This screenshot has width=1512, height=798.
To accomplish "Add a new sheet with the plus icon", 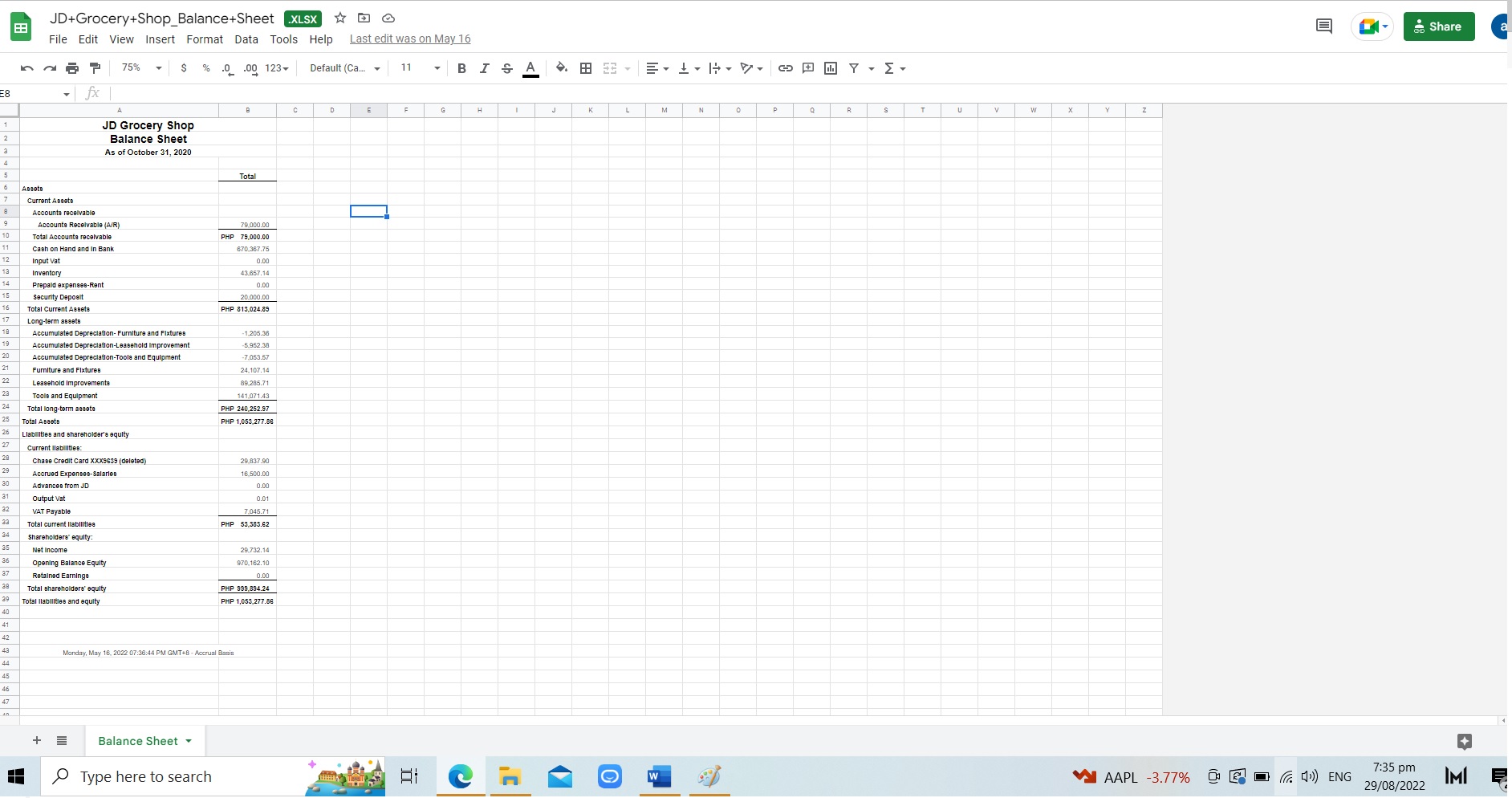I will [36, 740].
